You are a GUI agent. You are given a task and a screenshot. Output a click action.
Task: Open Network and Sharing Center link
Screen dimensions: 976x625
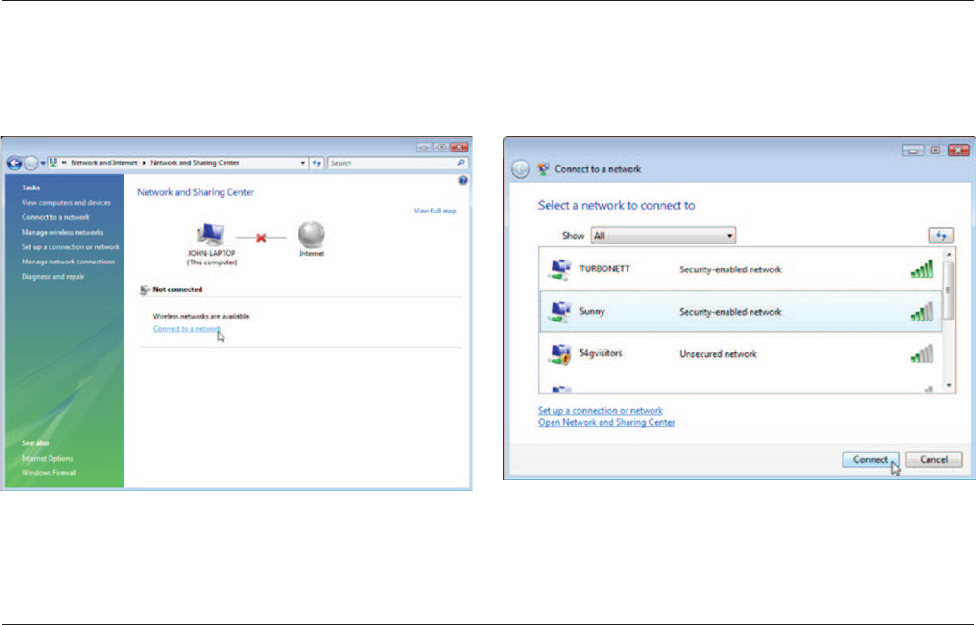pos(606,423)
